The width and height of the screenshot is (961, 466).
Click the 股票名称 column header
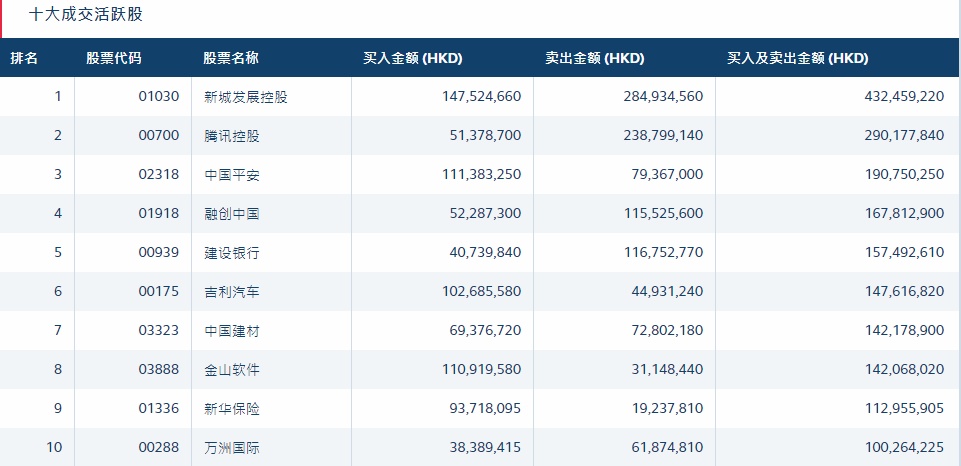231,58
